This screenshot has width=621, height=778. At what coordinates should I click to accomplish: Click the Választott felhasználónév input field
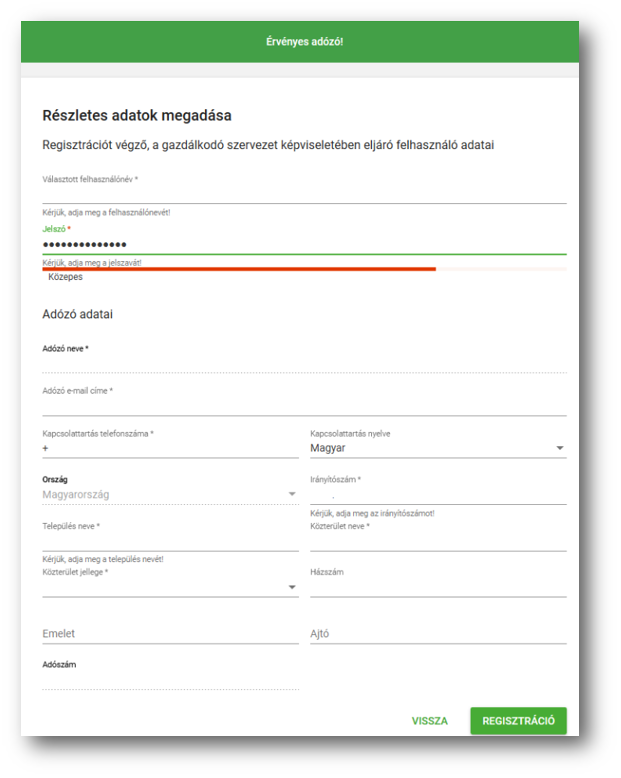304,194
